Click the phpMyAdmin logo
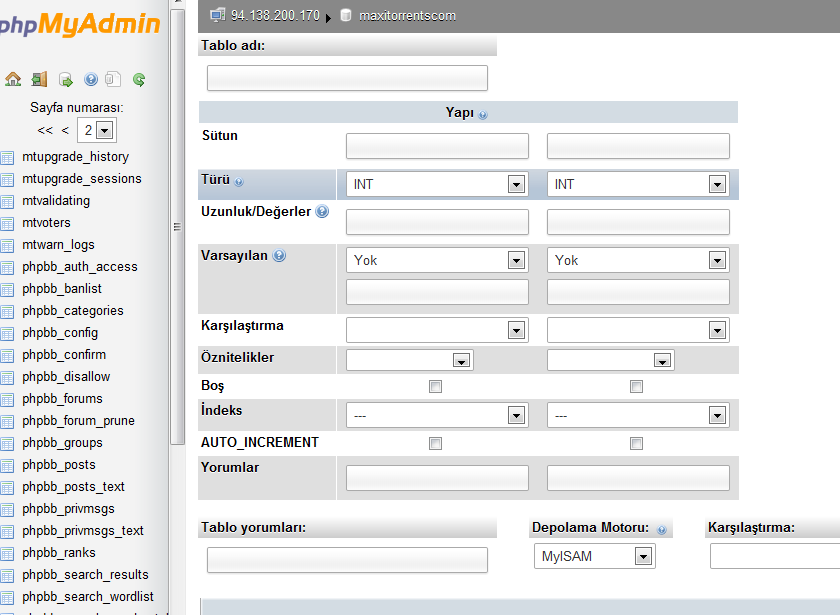840x615 pixels. click(x=79, y=24)
